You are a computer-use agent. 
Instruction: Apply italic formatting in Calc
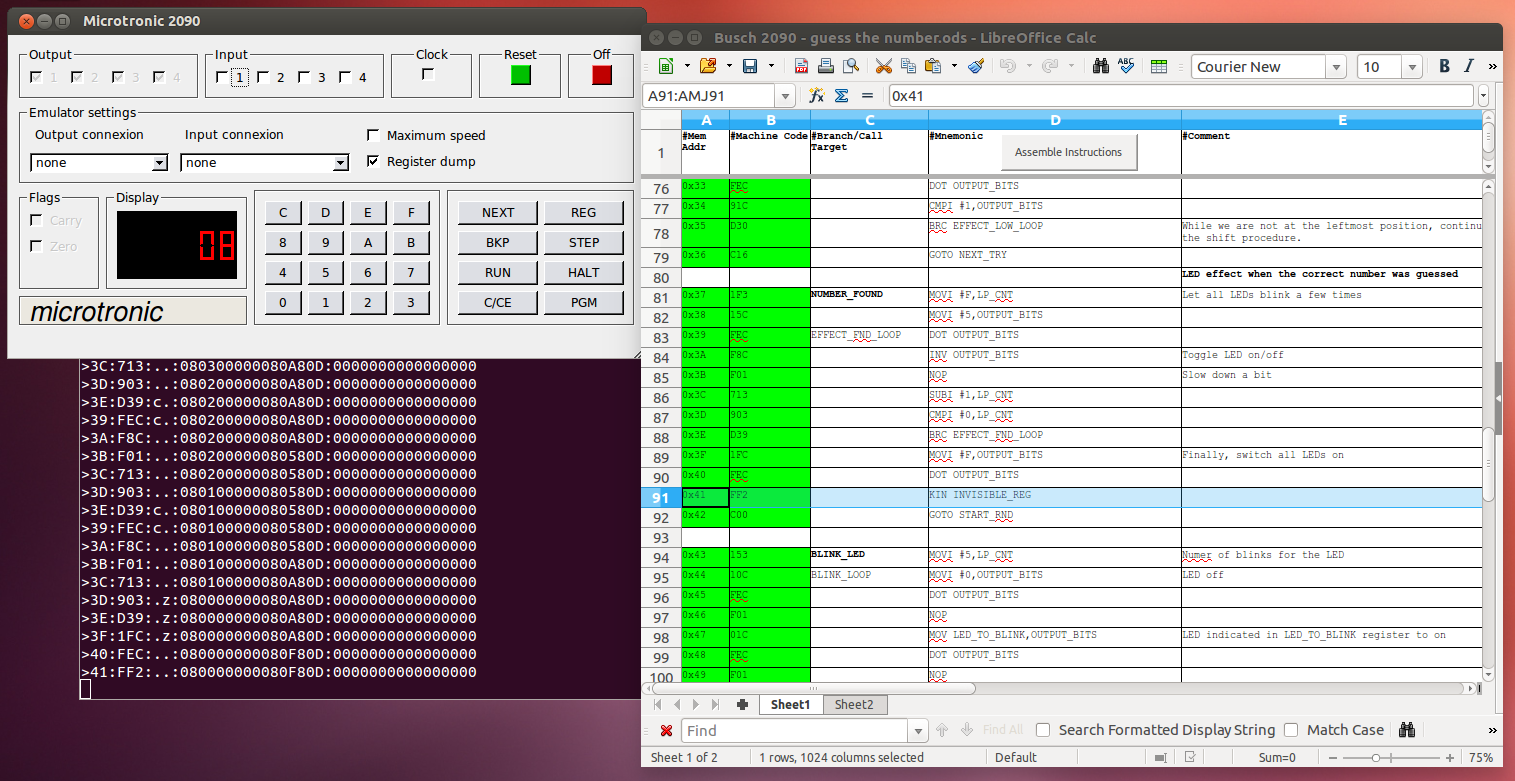(x=1469, y=66)
